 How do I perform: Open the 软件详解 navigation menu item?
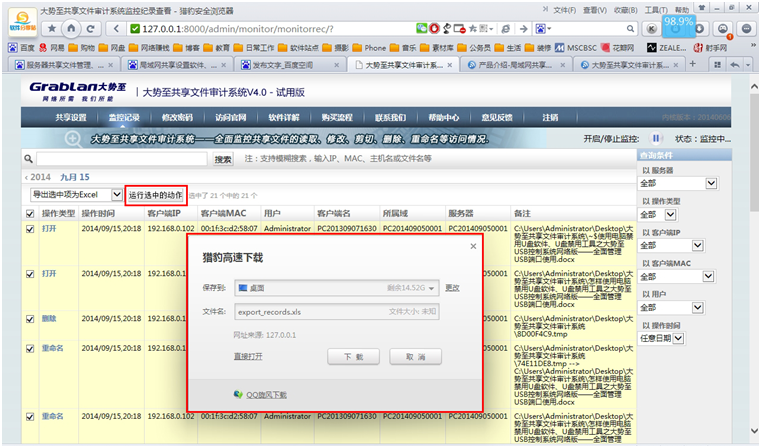click(x=285, y=117)
